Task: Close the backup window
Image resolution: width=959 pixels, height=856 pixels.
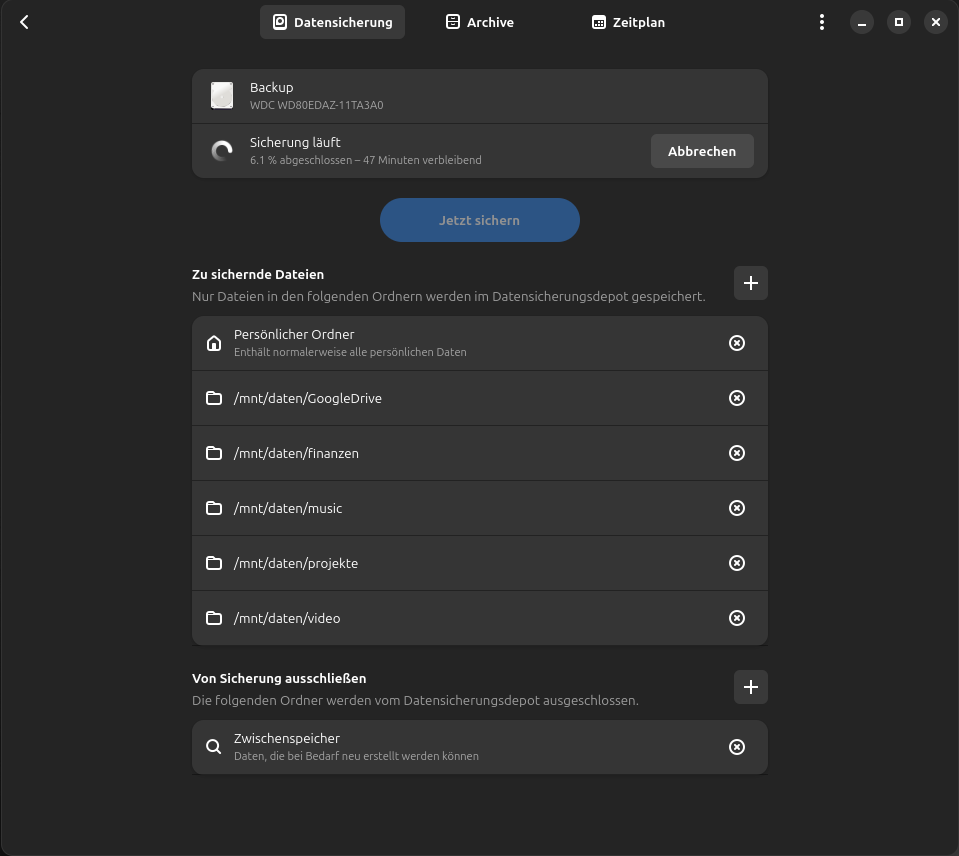Action: [935, 23]
